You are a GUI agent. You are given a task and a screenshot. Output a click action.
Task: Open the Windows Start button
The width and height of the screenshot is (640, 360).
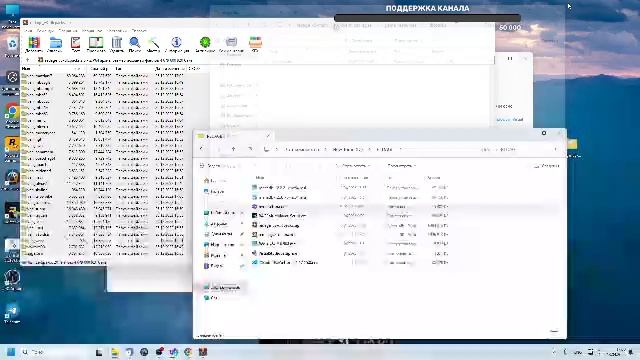coord(11,352)
